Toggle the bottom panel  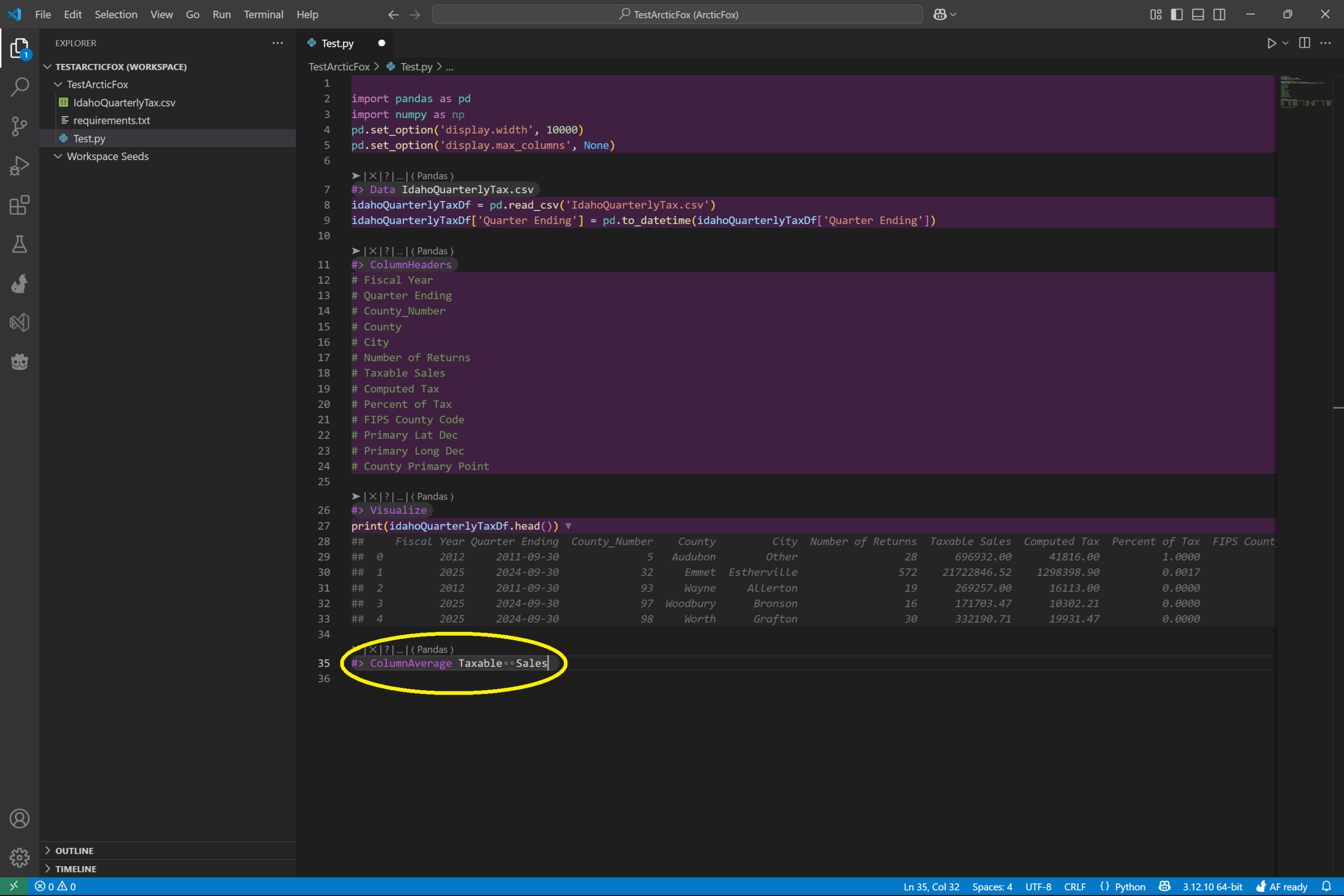coord(1198,14)
